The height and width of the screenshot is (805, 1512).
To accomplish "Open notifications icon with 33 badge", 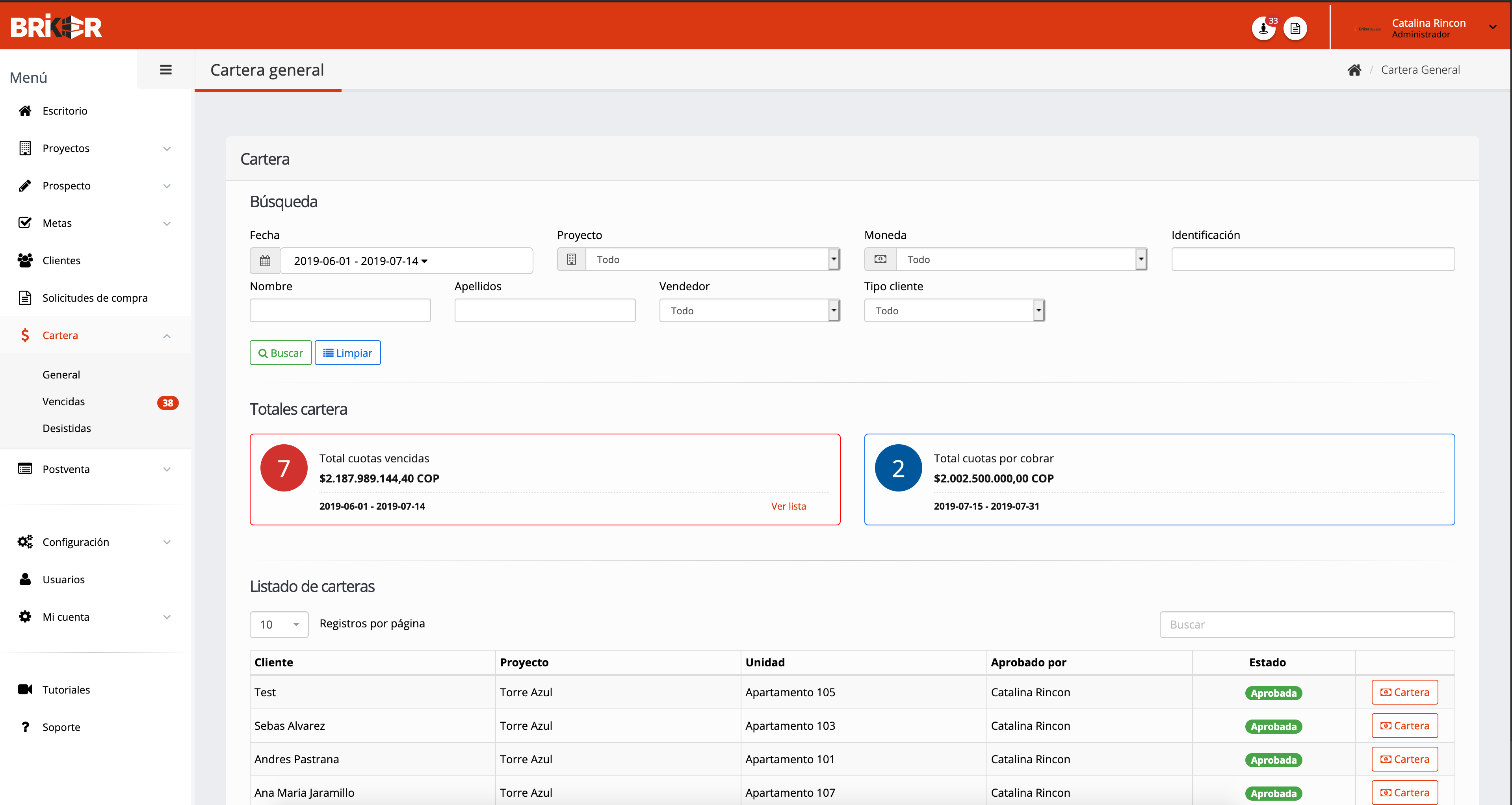I will tap(1263, 28).
